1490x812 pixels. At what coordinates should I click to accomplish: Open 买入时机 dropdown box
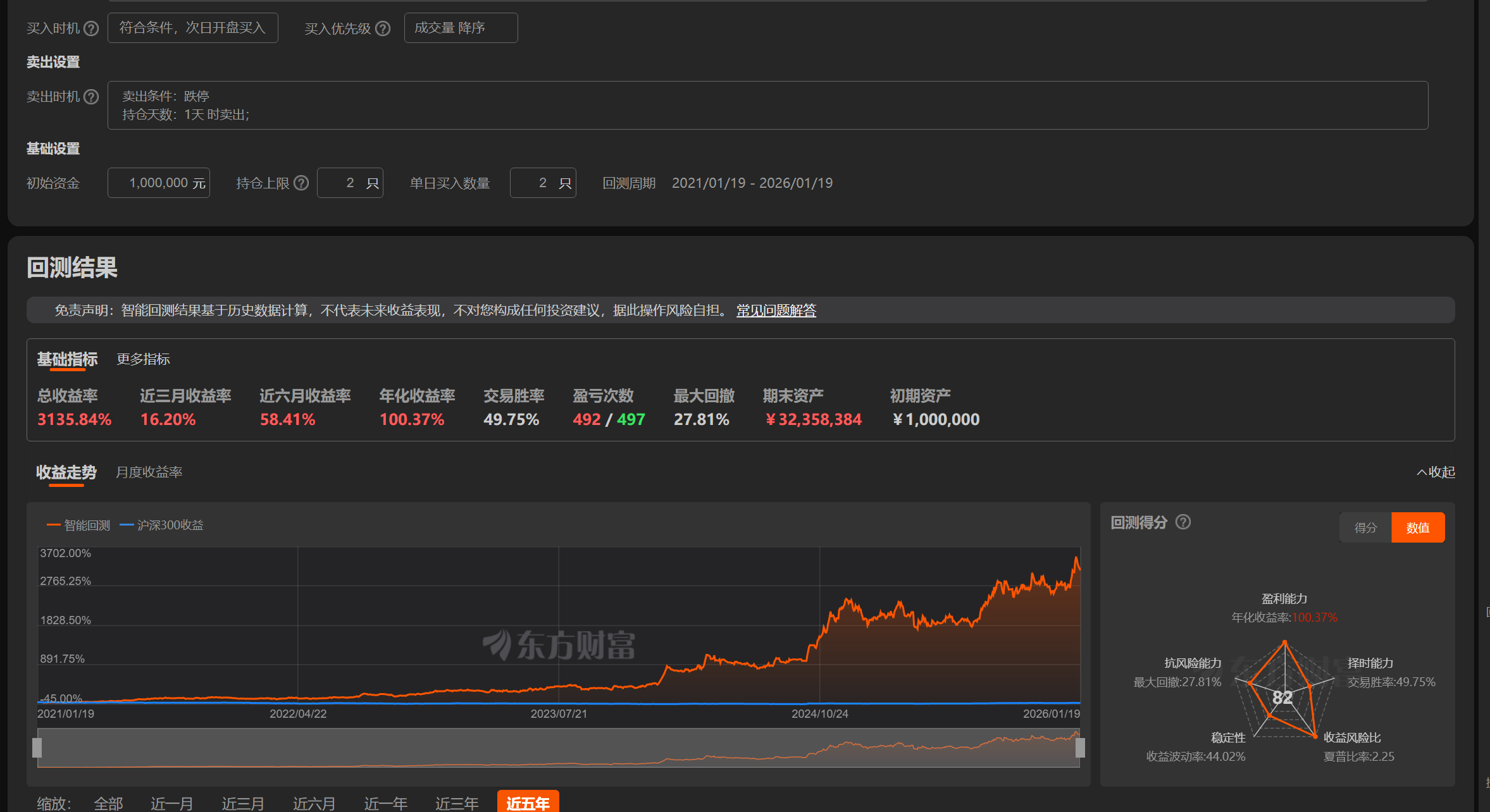point(192,28)
